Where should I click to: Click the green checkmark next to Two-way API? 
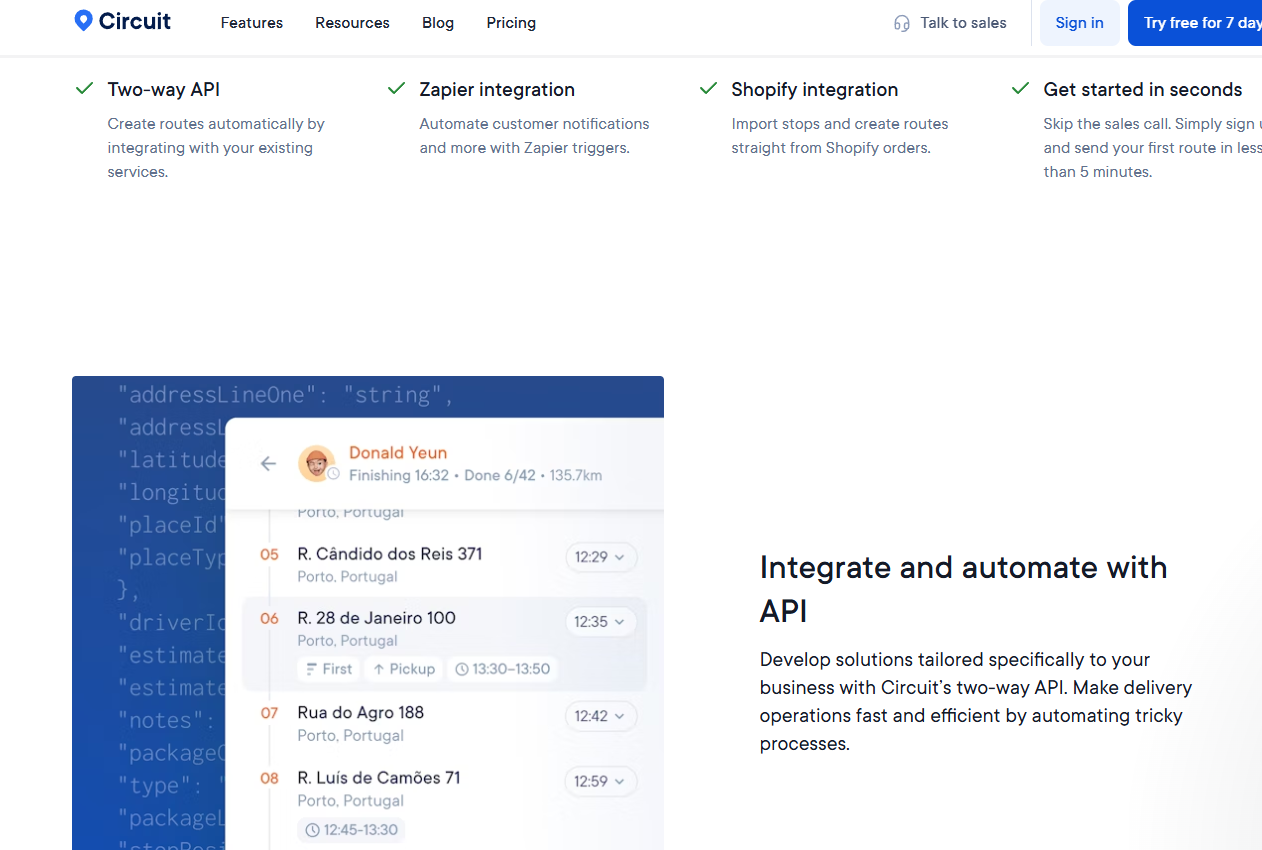click(85, 89)
